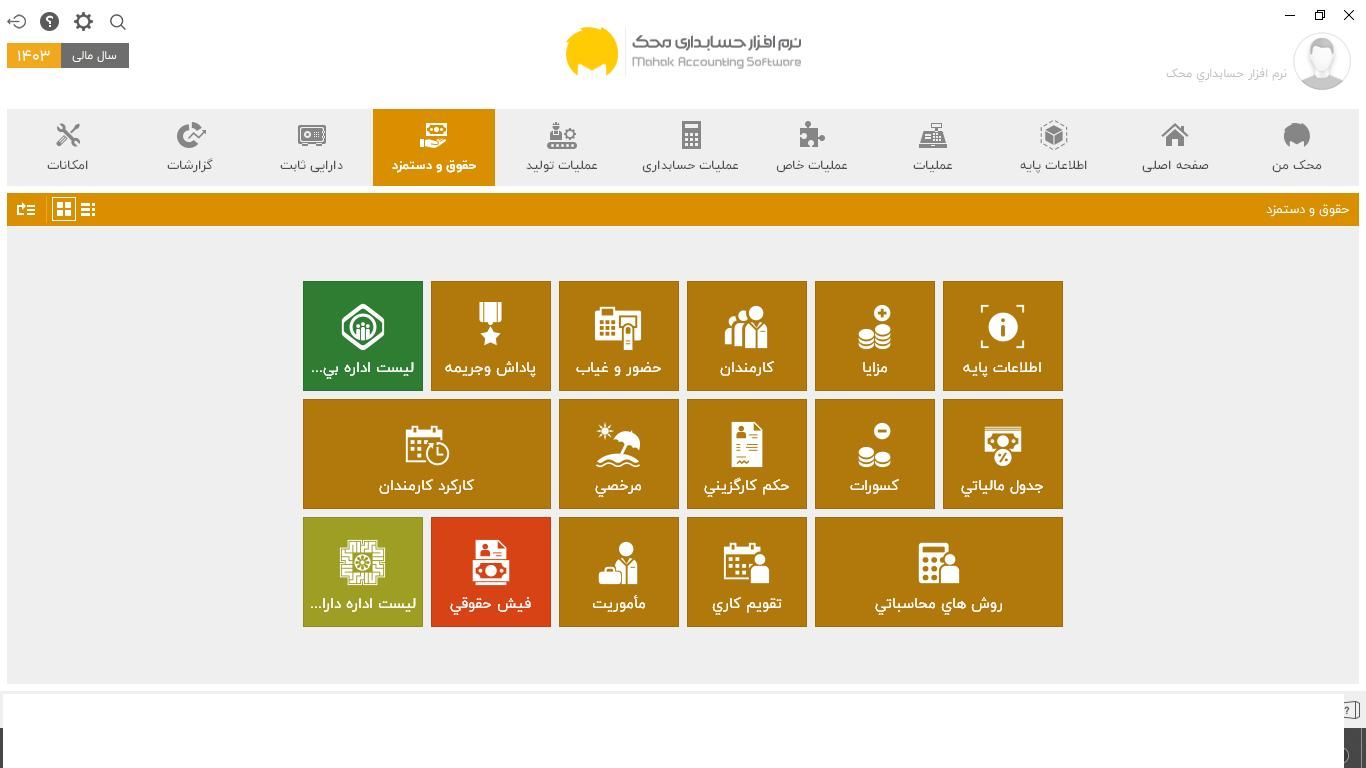1366x768 pixels.
Task: Open the اطلاعات پایه main tab
Action: pyautogui.click(x=1053, y=147)
